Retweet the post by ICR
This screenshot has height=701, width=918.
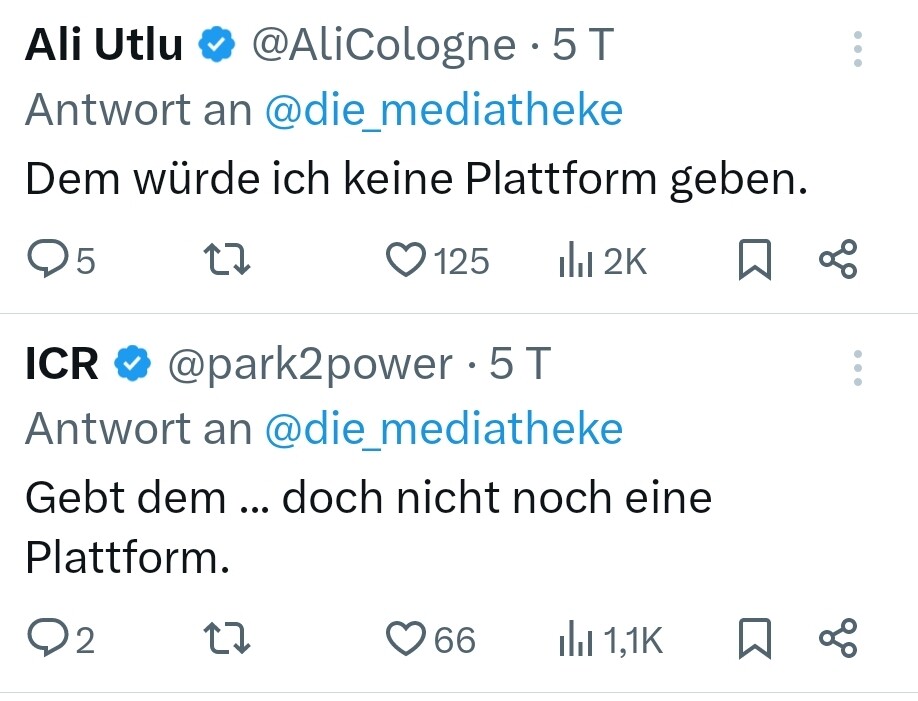coord(226,639)
